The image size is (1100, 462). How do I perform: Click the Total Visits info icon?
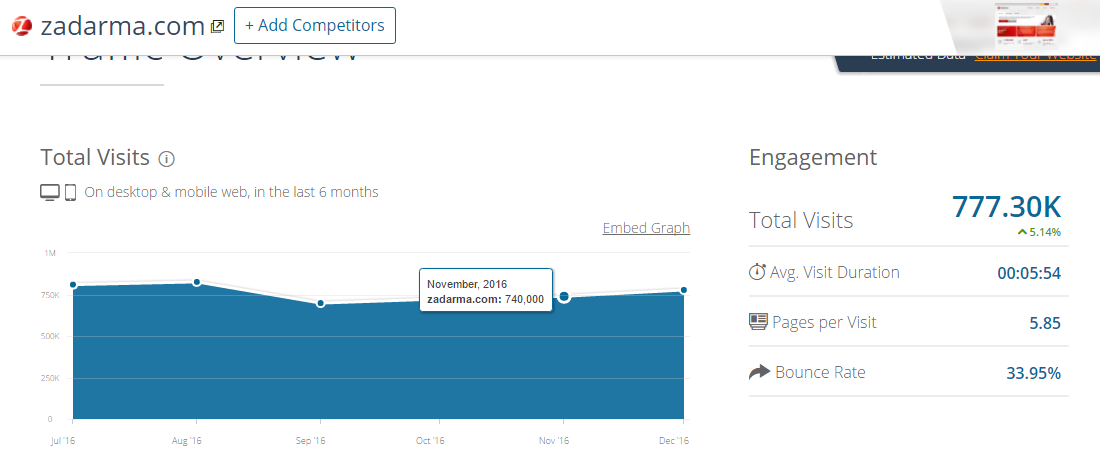(x=167, y=159)
